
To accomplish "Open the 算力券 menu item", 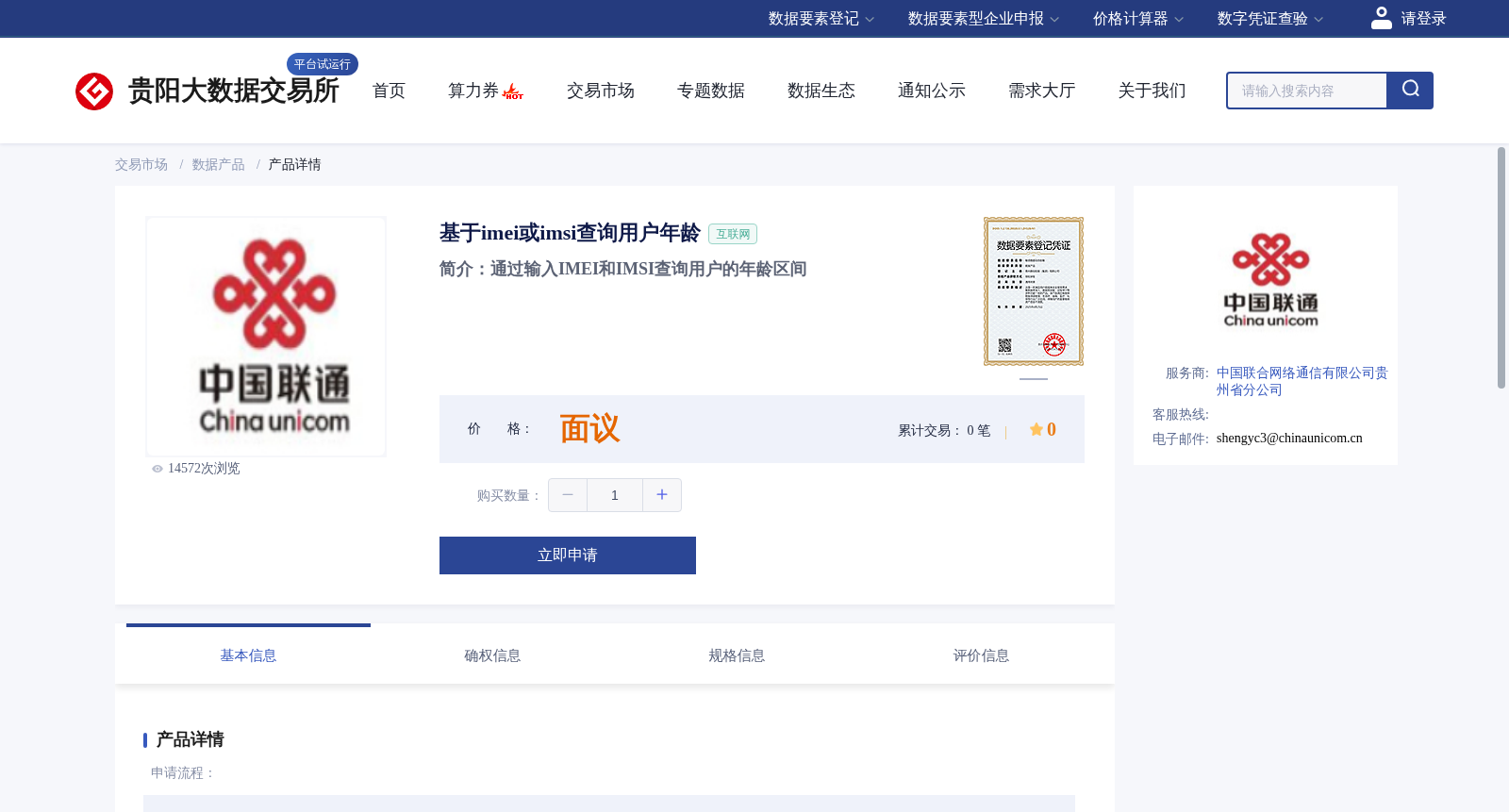I will click(x=473, y=91).
